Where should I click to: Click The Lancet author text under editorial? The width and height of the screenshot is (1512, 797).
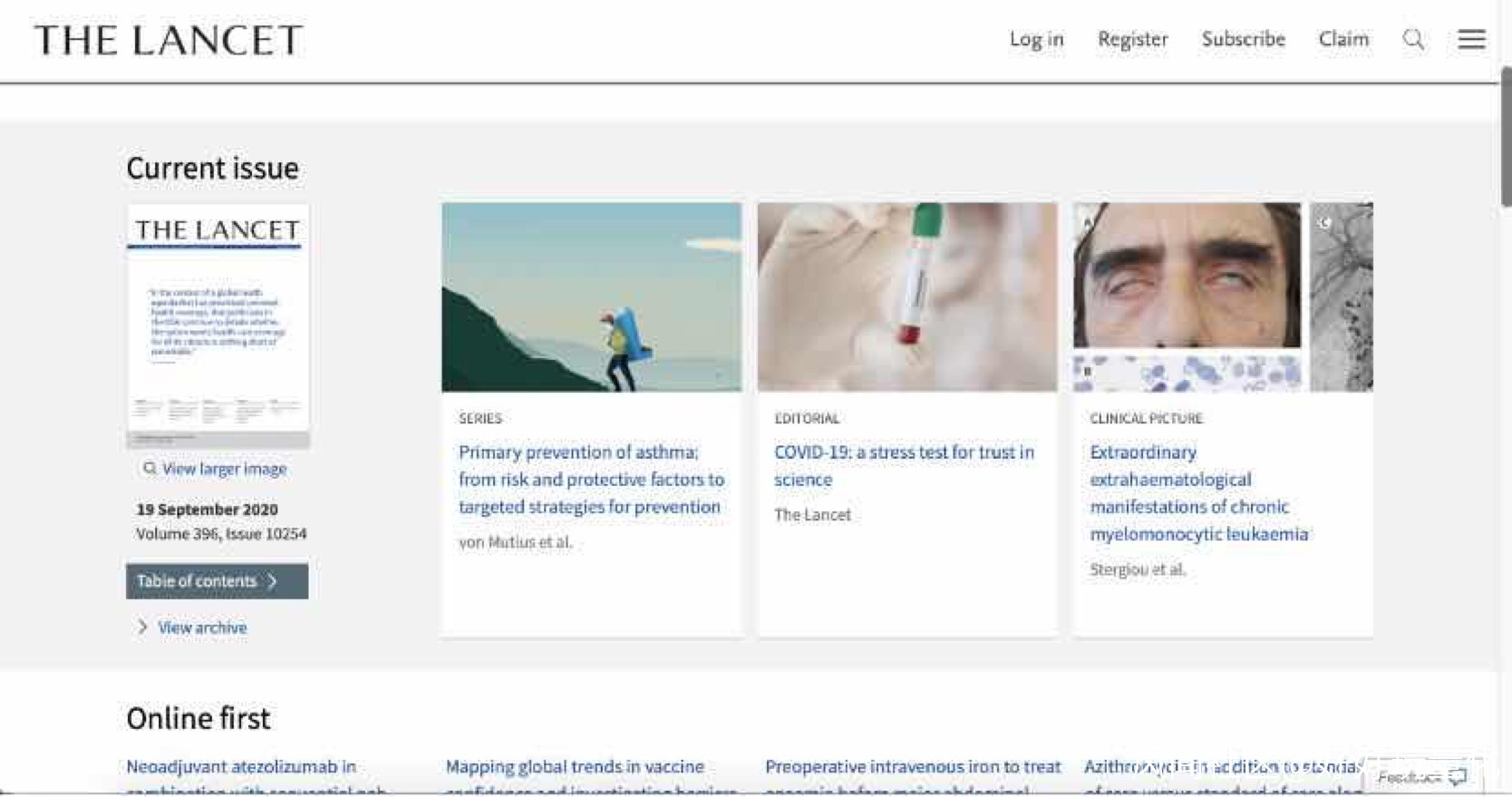(812, 515)
